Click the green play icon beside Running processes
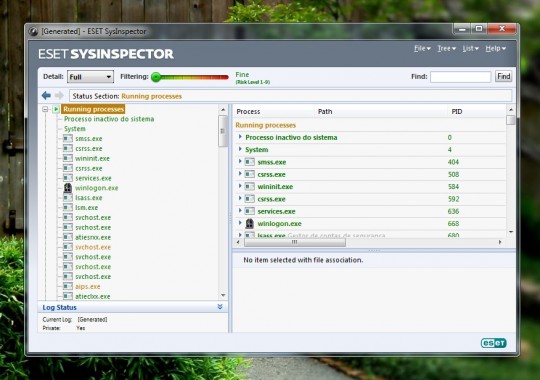 tap(56, 109)
